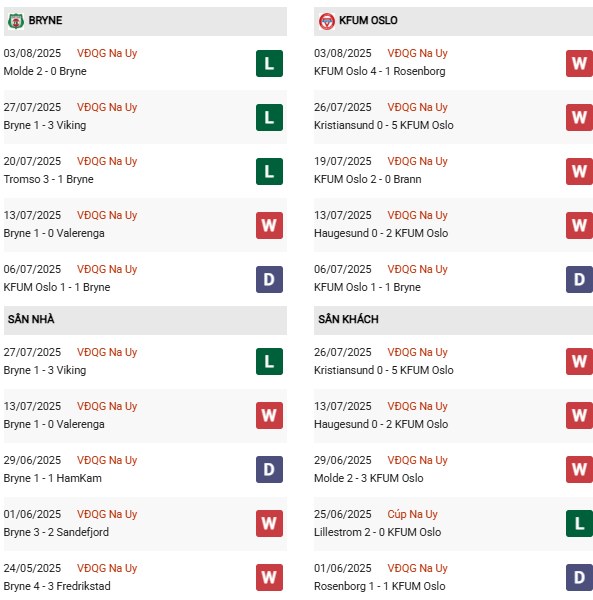Open the Cúp Na Uy competition link
593x600 pixels.
click(412, 514)
